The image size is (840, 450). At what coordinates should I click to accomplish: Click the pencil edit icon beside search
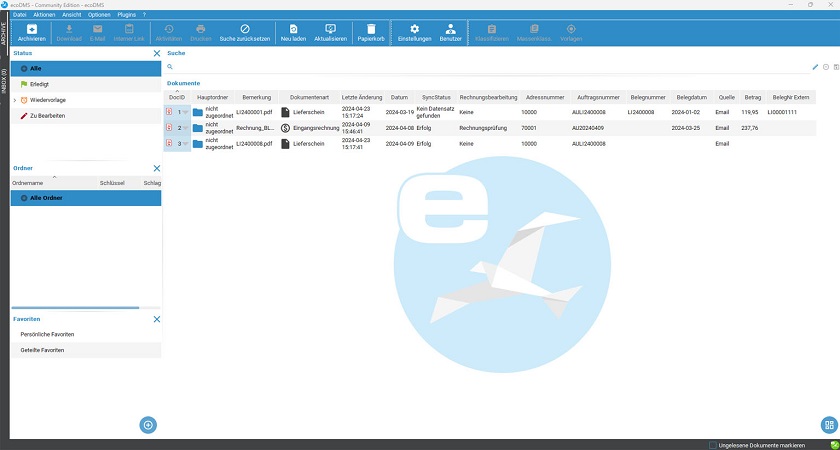tap(815, 67)
